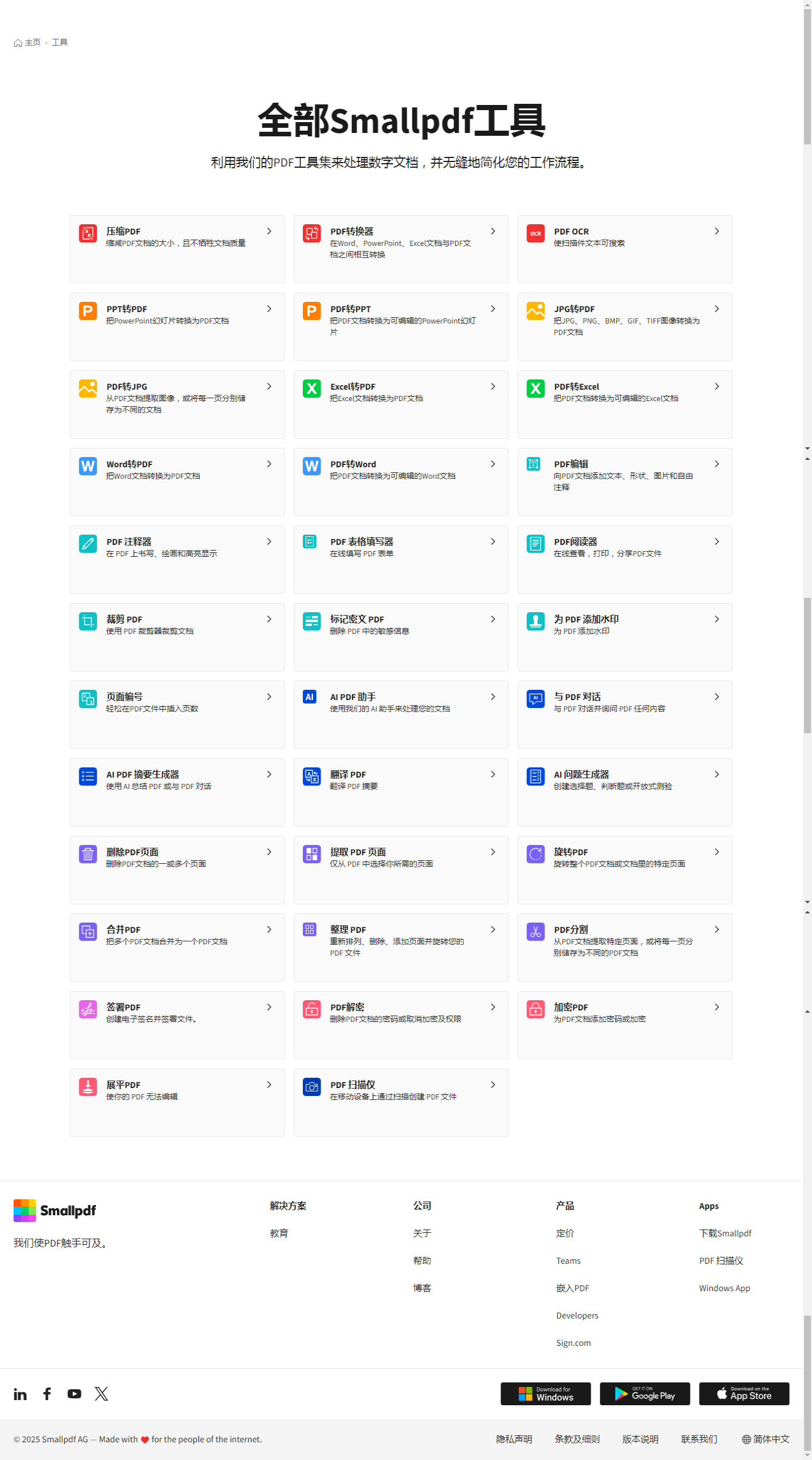This screenshot has width=812, height=1460.
Task: Open the Facebook social icon
Action: tap(47, 1394)
